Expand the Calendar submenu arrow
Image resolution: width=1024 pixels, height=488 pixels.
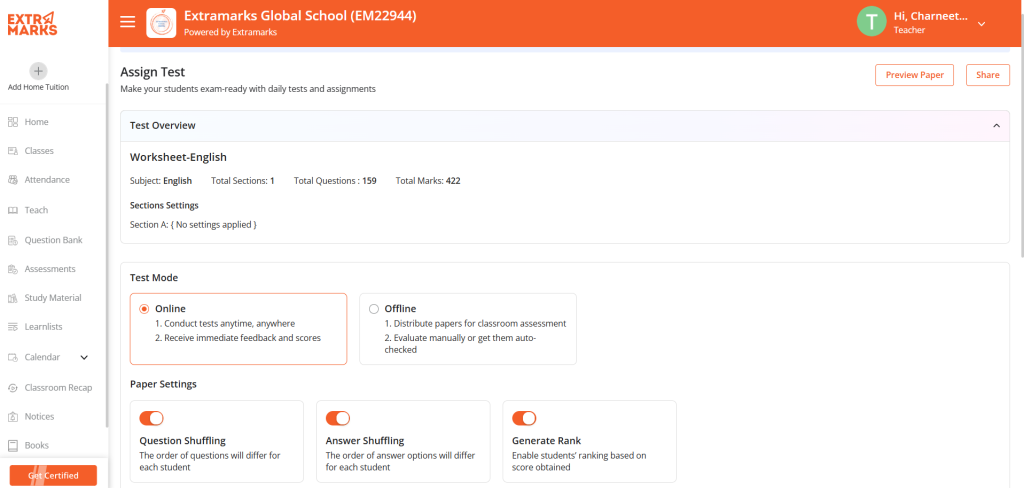pos(84,357)
